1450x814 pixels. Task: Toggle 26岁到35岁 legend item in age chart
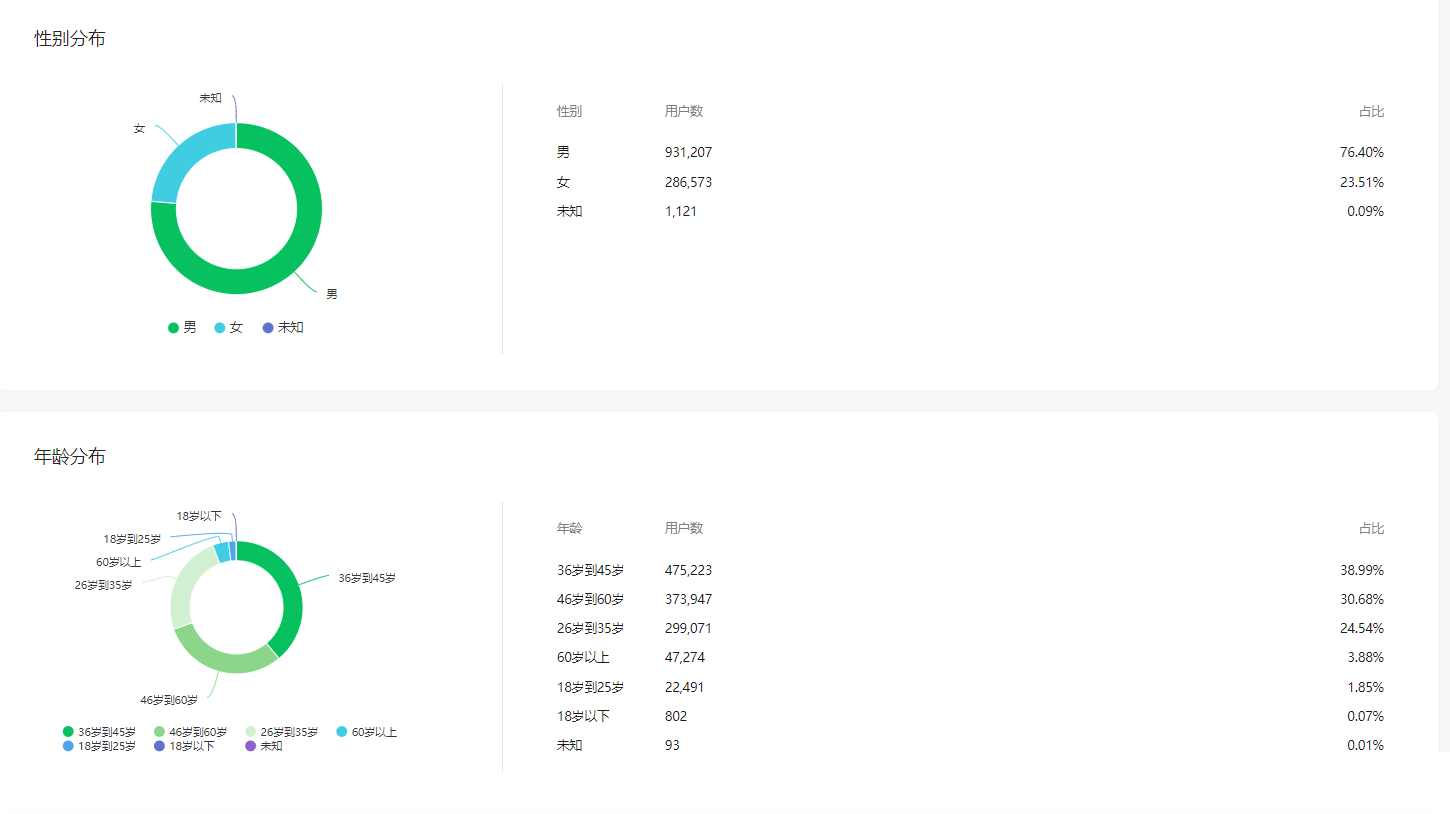[x=281, y=732]
